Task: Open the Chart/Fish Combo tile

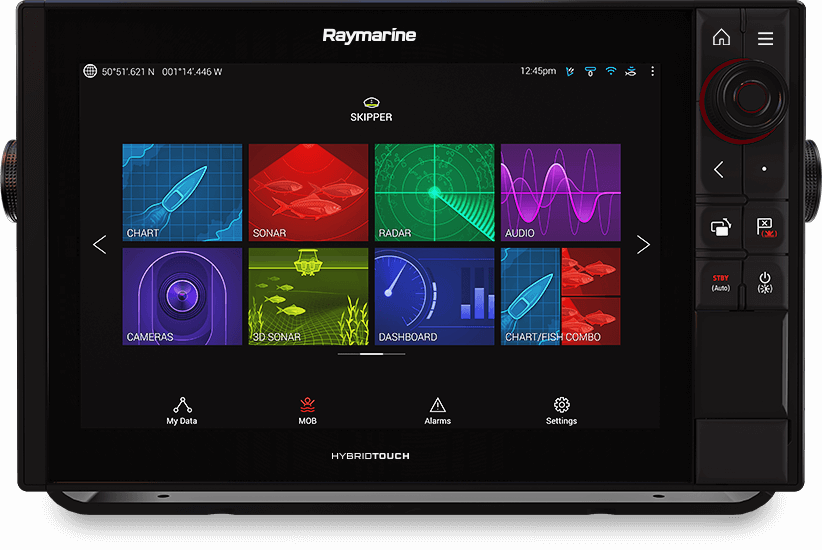Action: (x=561, y=297)
